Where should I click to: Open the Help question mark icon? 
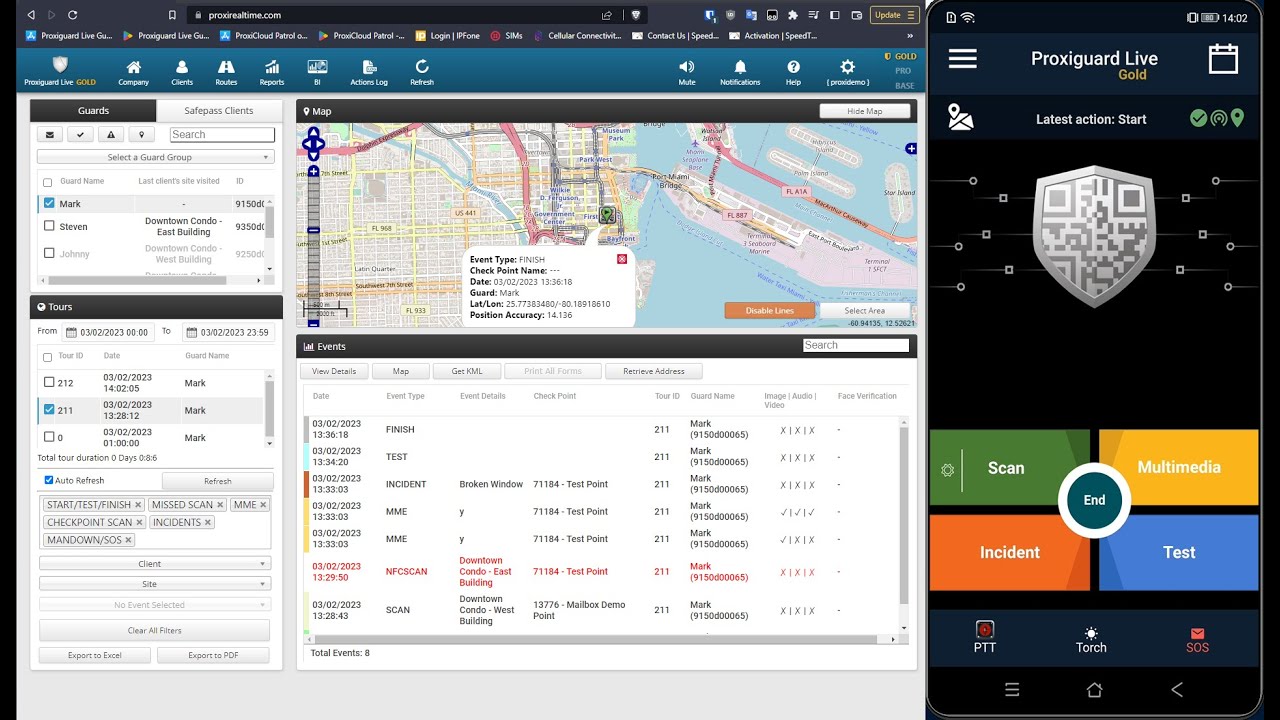pyautogui.click(x=793, y=67)
